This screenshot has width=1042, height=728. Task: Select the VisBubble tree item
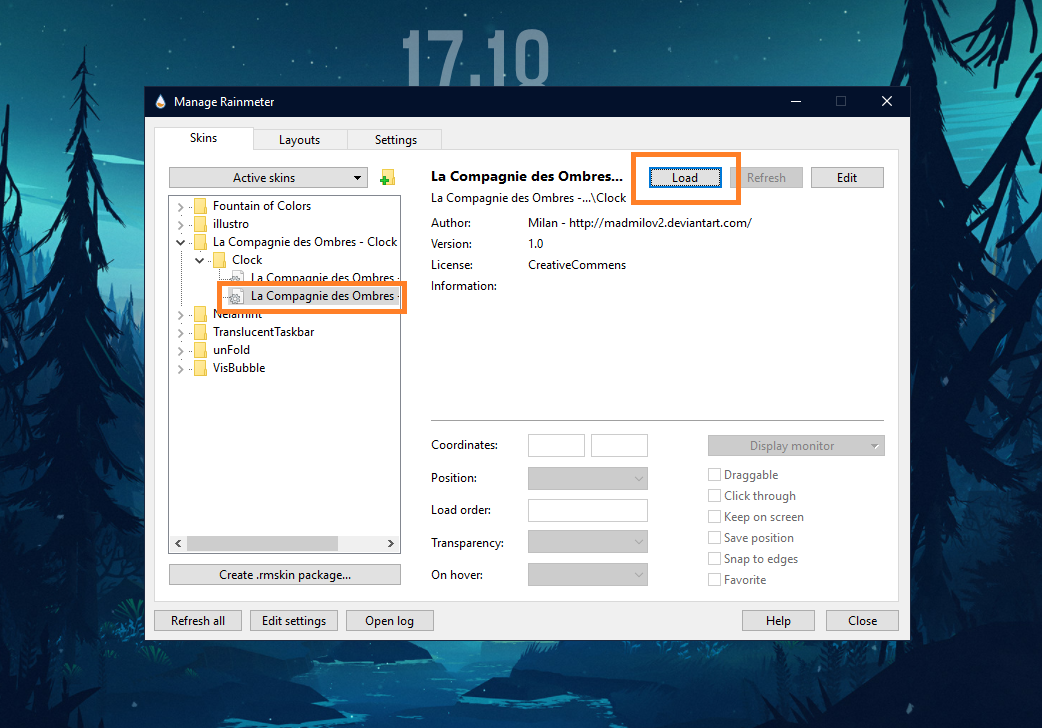[239, 368]
